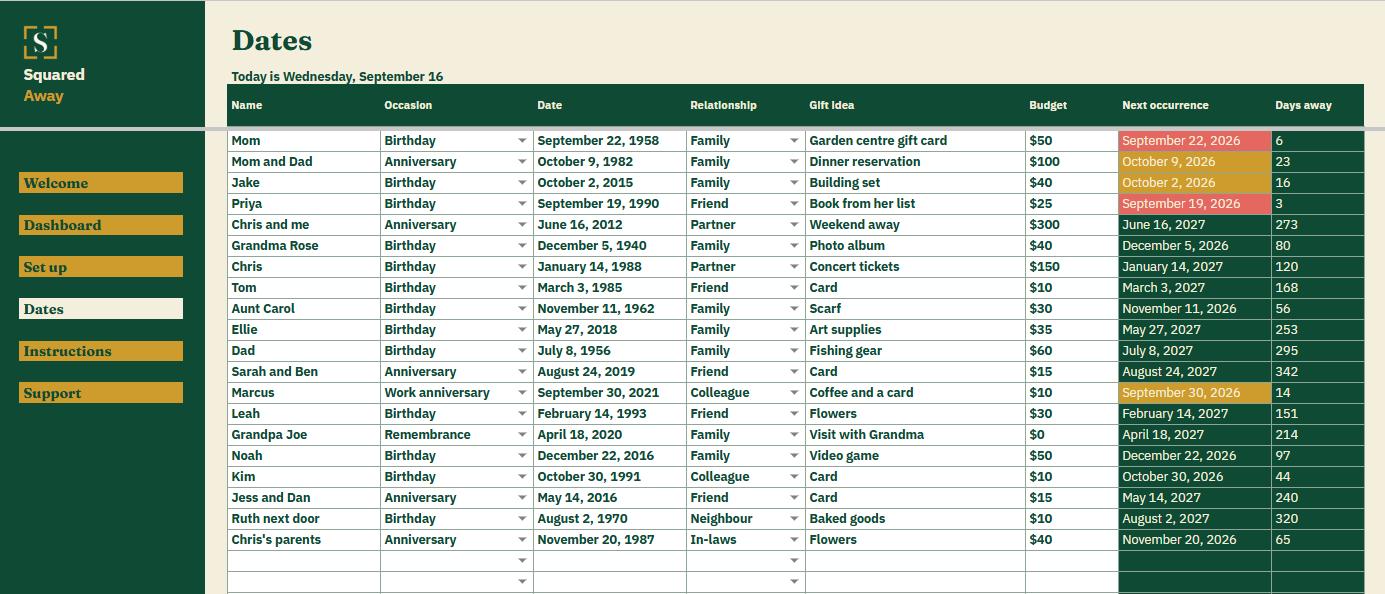Image resolution: width=1385 pixels, height=594 pixels.
Task: Click gift idea 'Weekend away'
Action: [915, 225]
